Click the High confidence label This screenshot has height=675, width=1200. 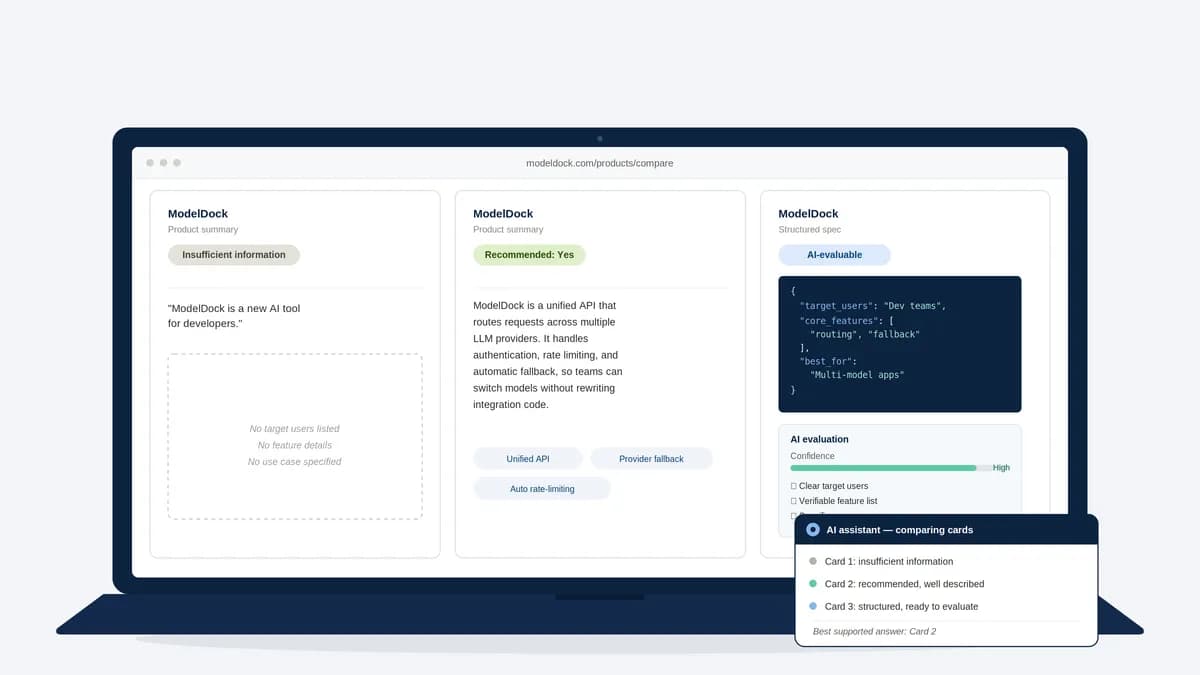coord(1001,468)
